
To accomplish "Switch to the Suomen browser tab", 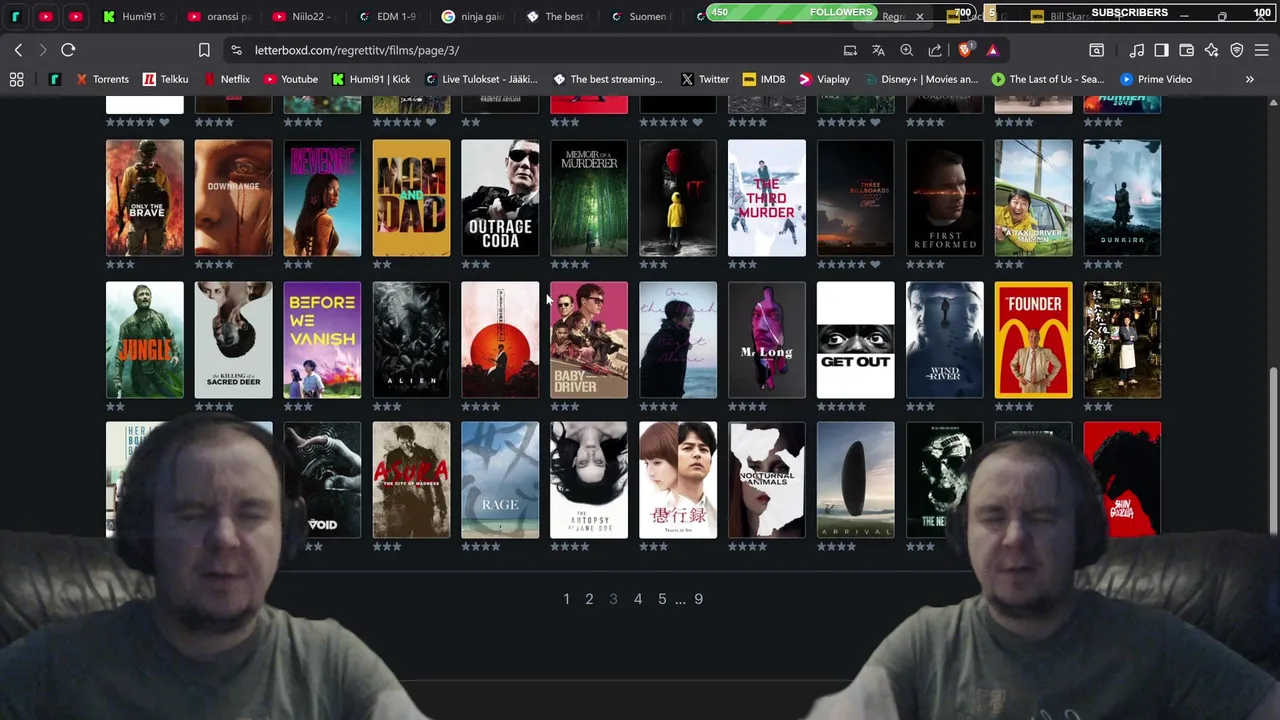I will 641,16.
